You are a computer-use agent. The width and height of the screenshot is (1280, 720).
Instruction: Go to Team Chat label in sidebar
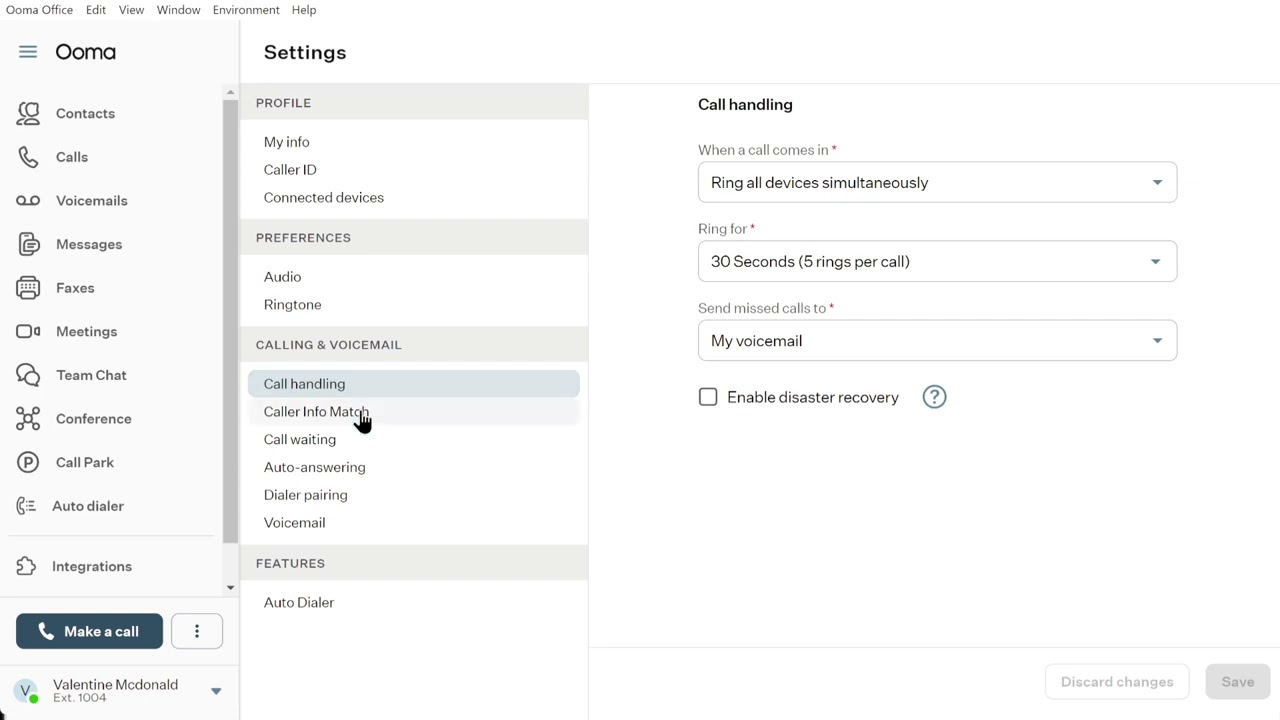coord(91,375)
